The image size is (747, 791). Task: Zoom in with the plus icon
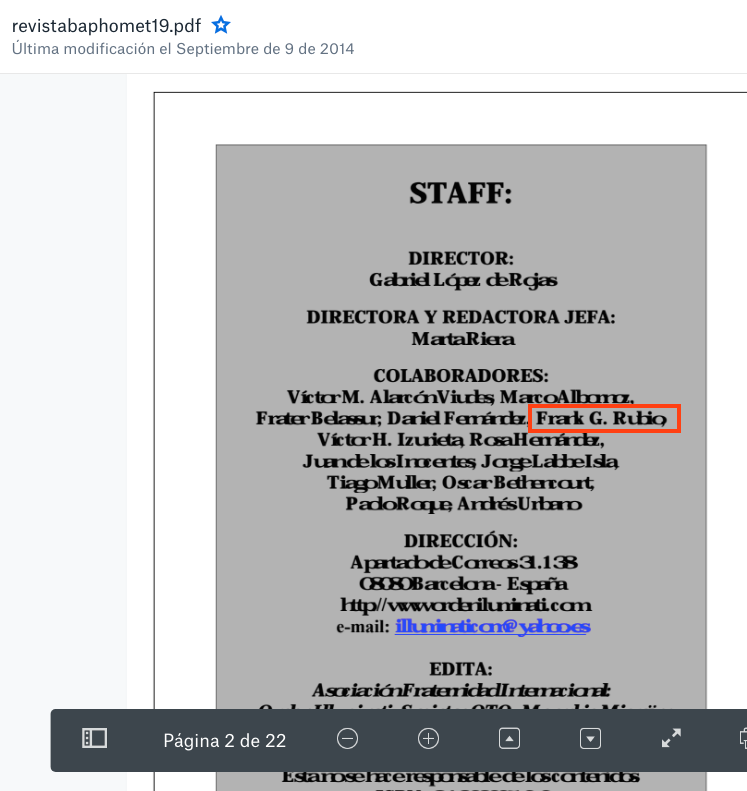click(x=428, y=739)
